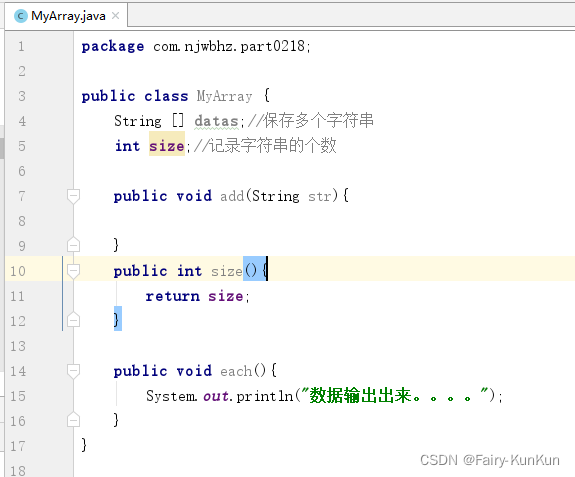Click the 'datas' field with warning underline

216,121
